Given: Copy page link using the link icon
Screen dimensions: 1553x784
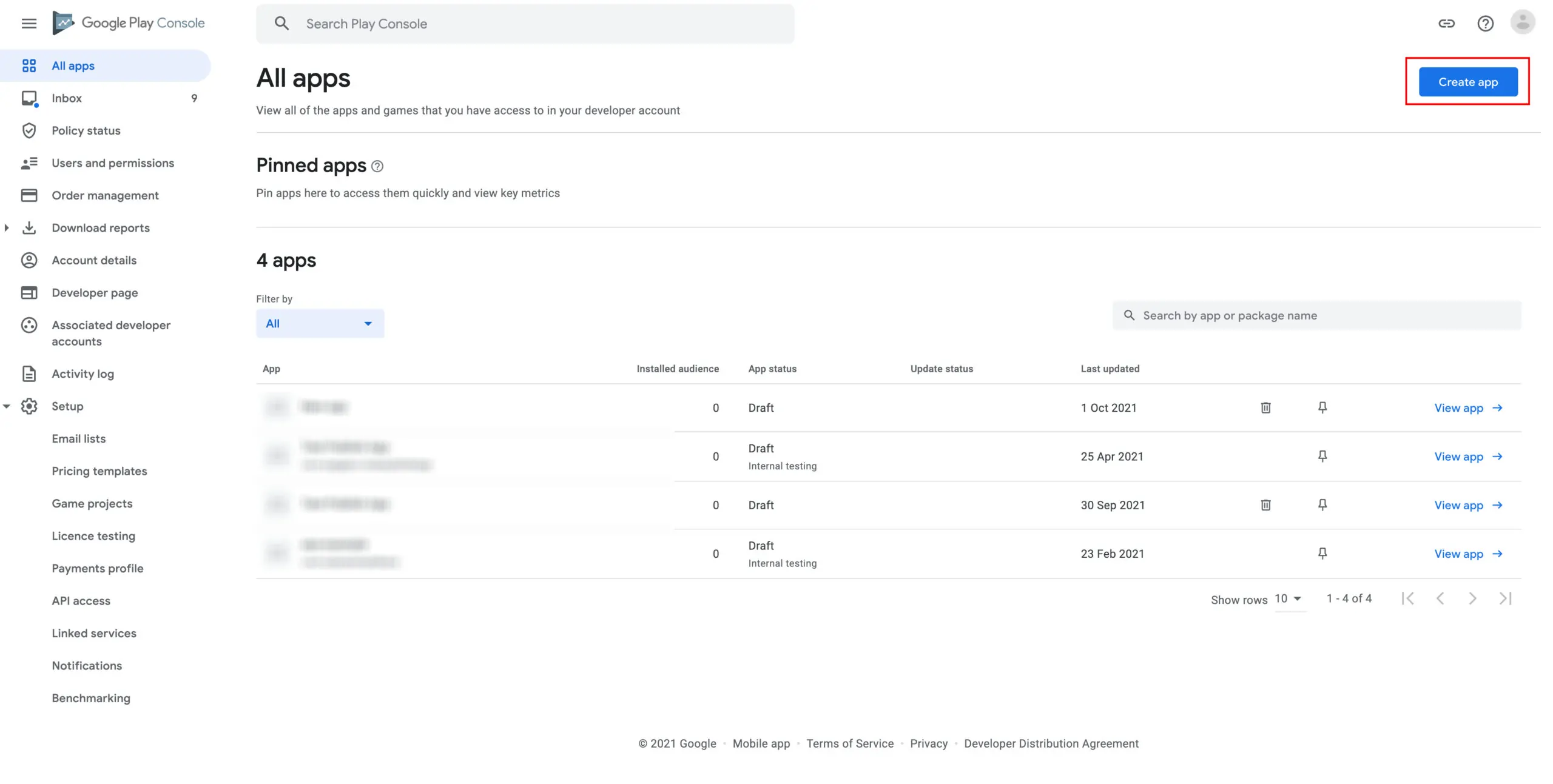Looking at the screenshot, I should tap(1446, 24).
